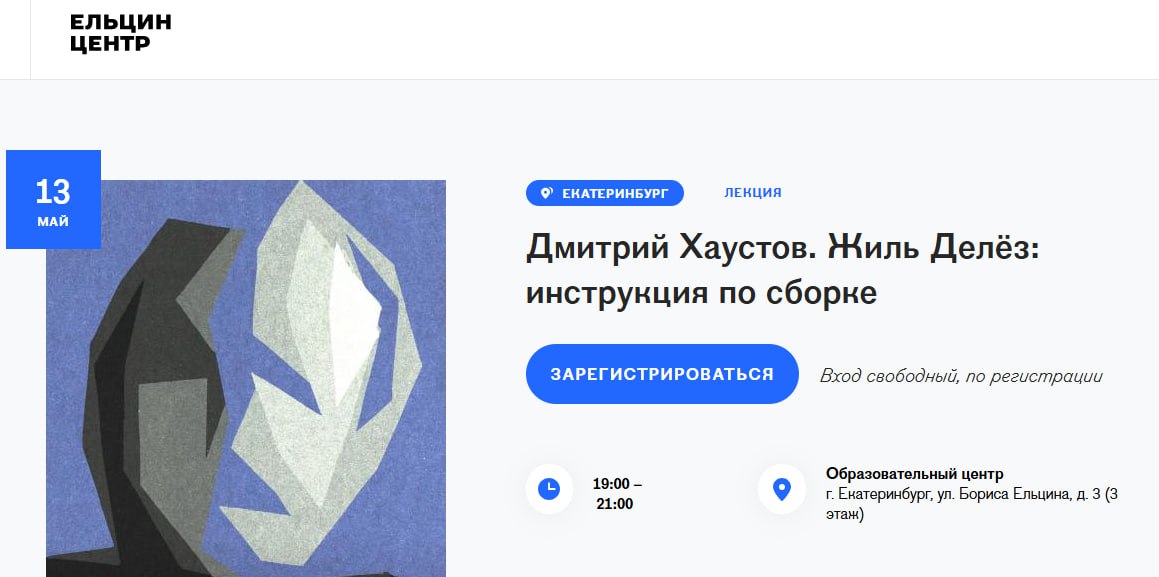Select the blue 13 май date badge
The width and height of the screenshot is (1159, 577).
53,199
